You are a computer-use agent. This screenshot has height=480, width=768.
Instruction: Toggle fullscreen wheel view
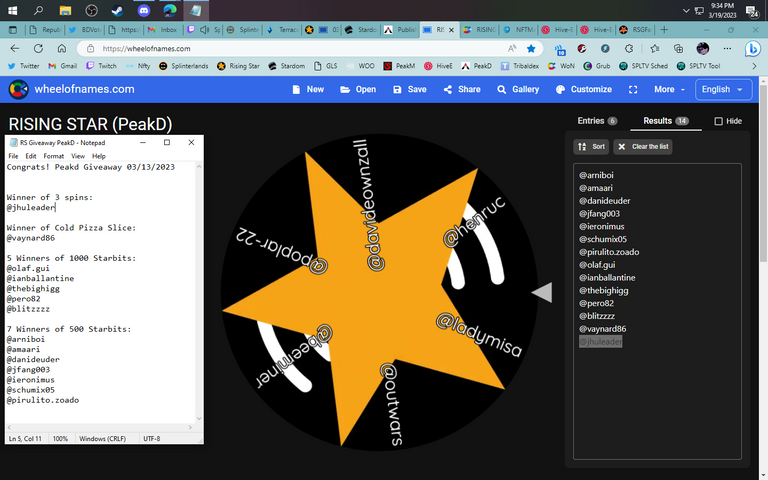633,90
